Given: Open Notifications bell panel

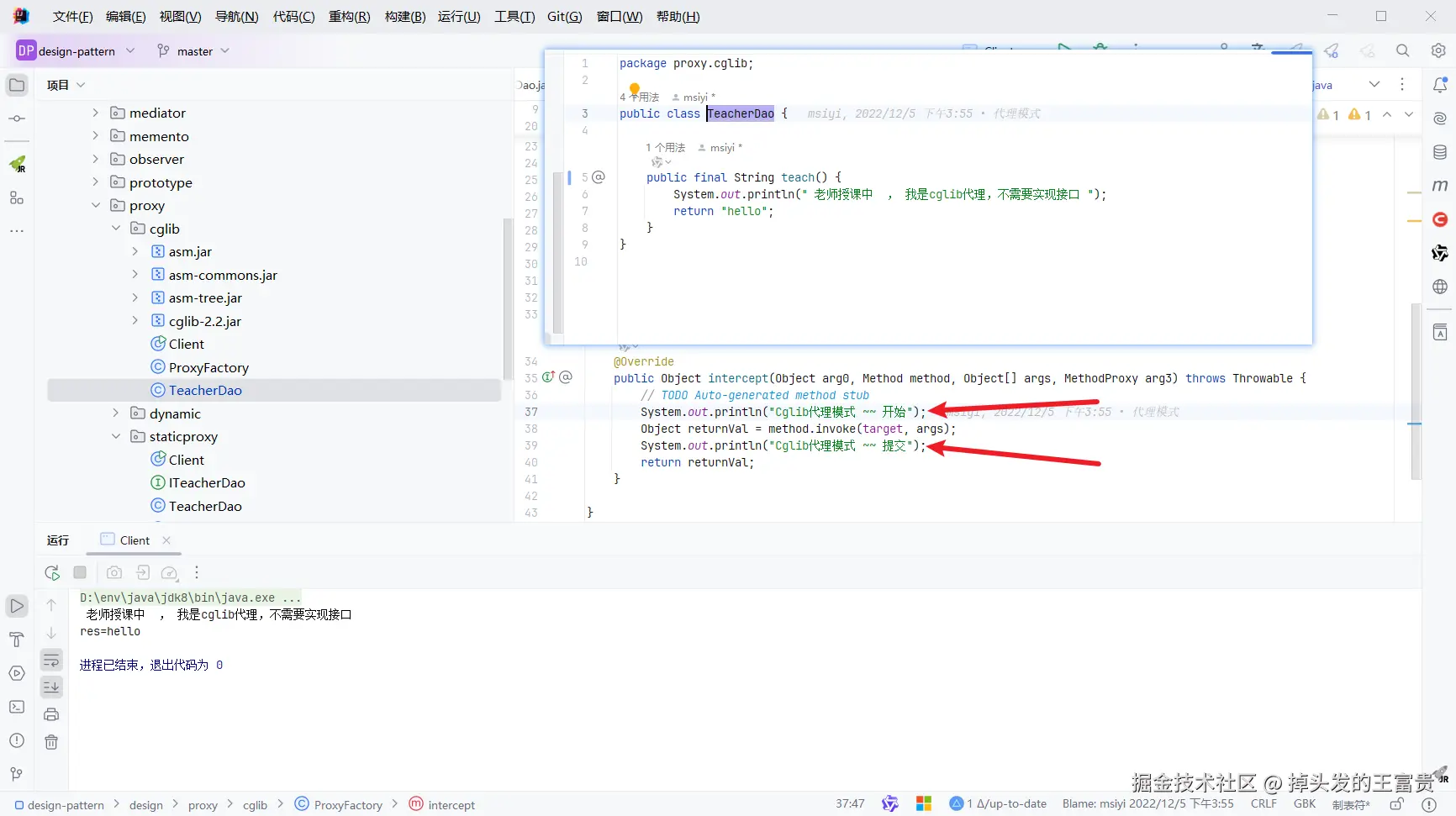Looking at the screenshot, I should 1440,85.
